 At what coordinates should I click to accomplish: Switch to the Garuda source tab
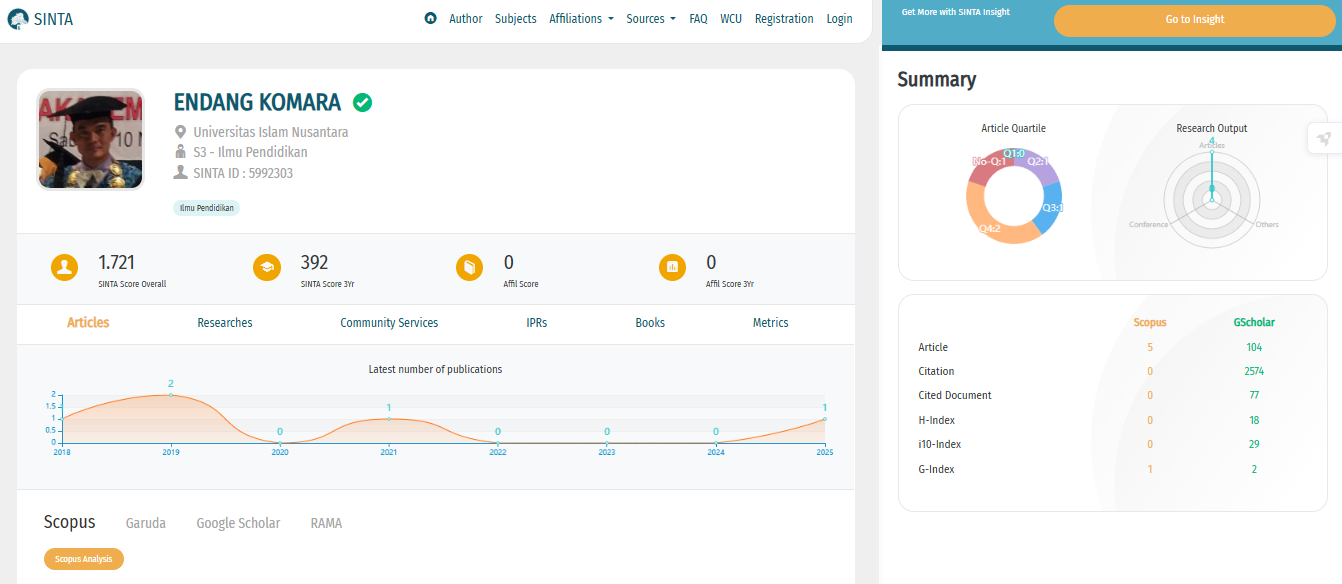[146, 523]
